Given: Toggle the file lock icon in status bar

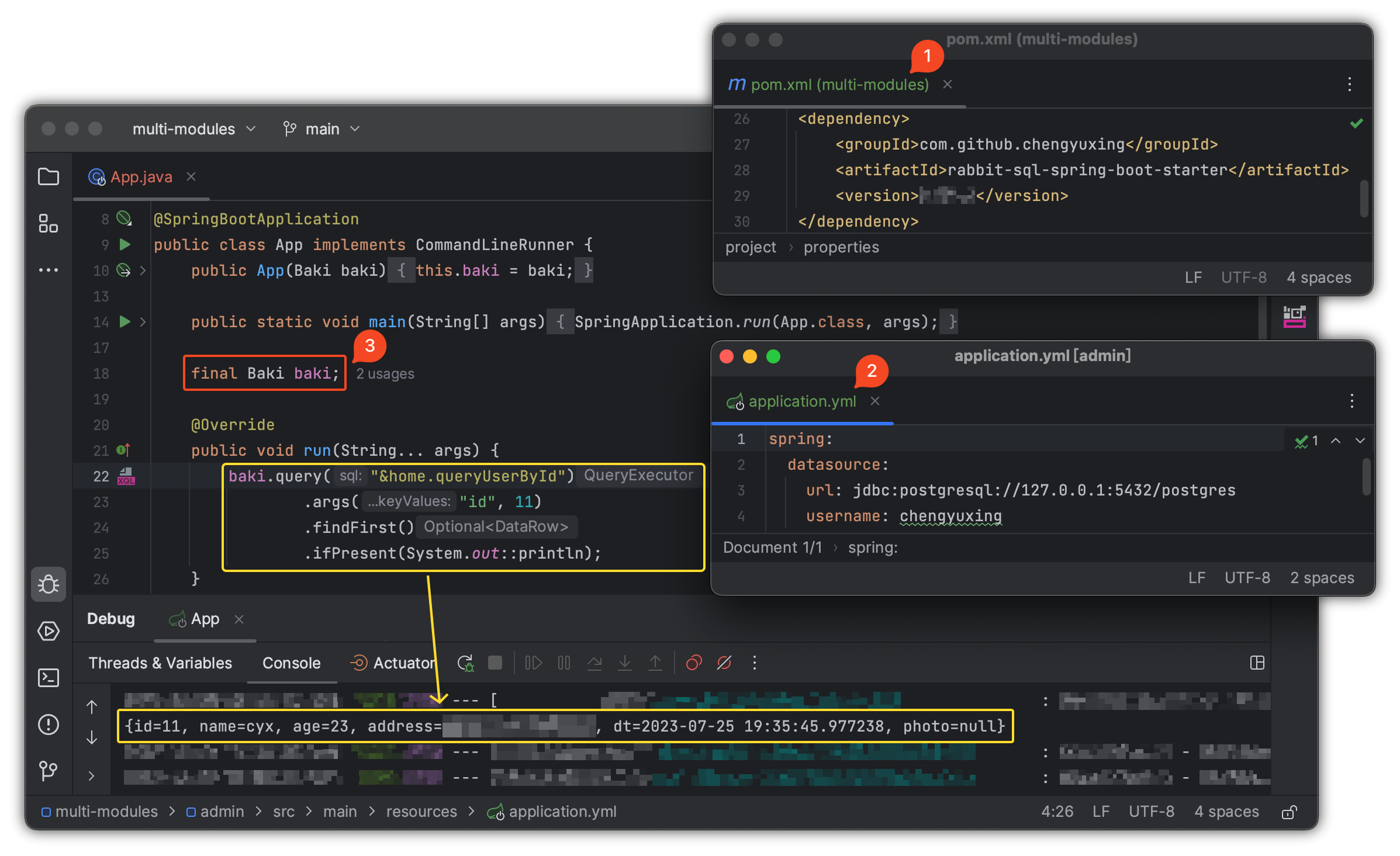Looking at the screenshot, I should [1290, 811].
